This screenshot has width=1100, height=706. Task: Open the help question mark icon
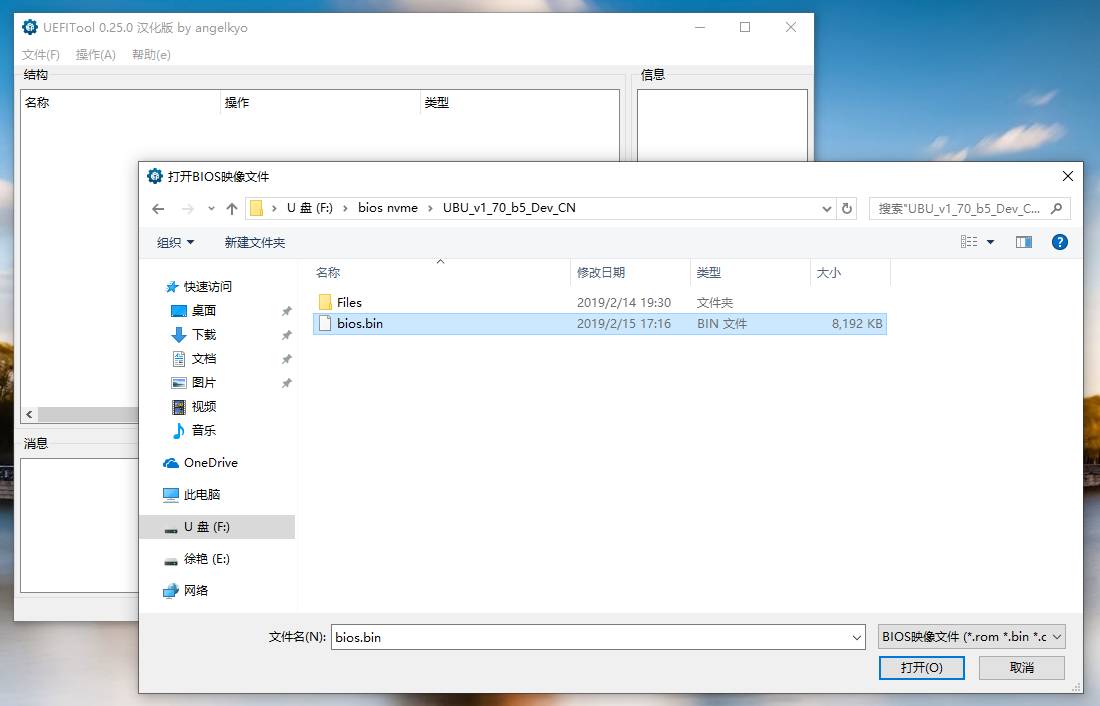pyautogui.click(x=1059, y=241)
